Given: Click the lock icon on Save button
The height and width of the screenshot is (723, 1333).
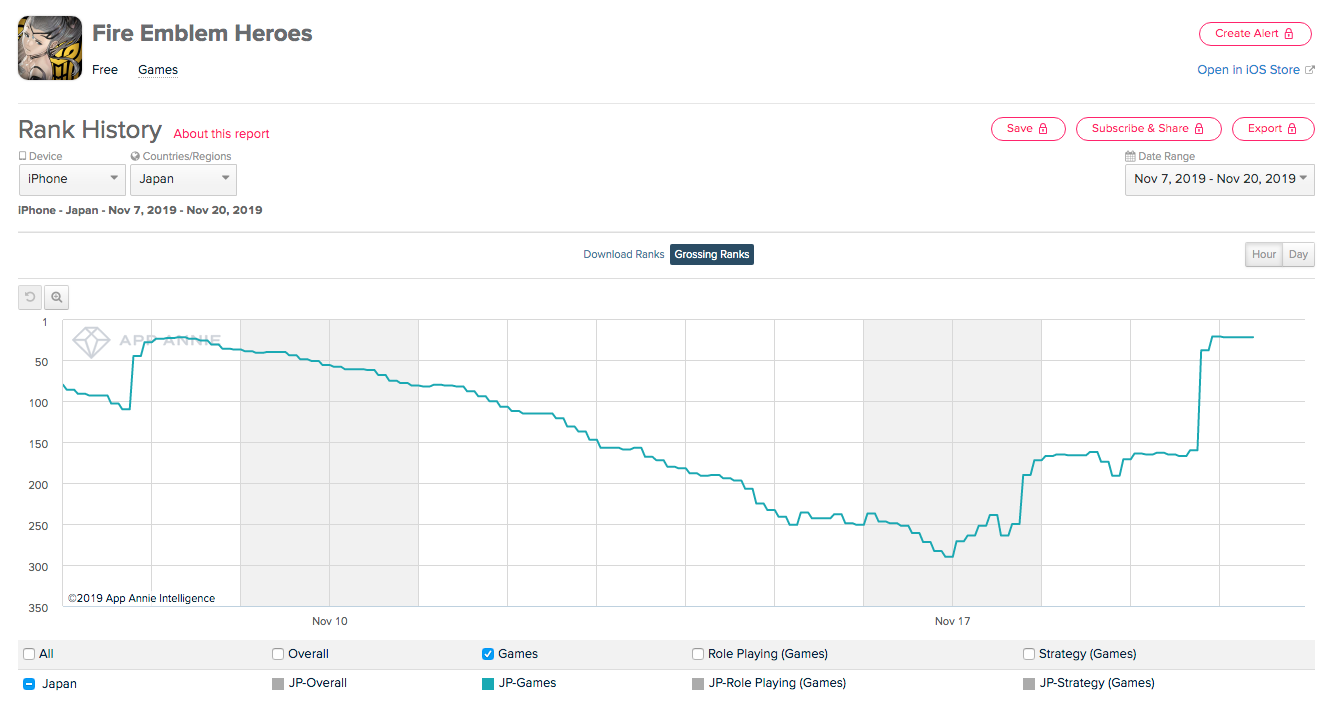Looking at the screenshot, I should [x=1043, y=129].
